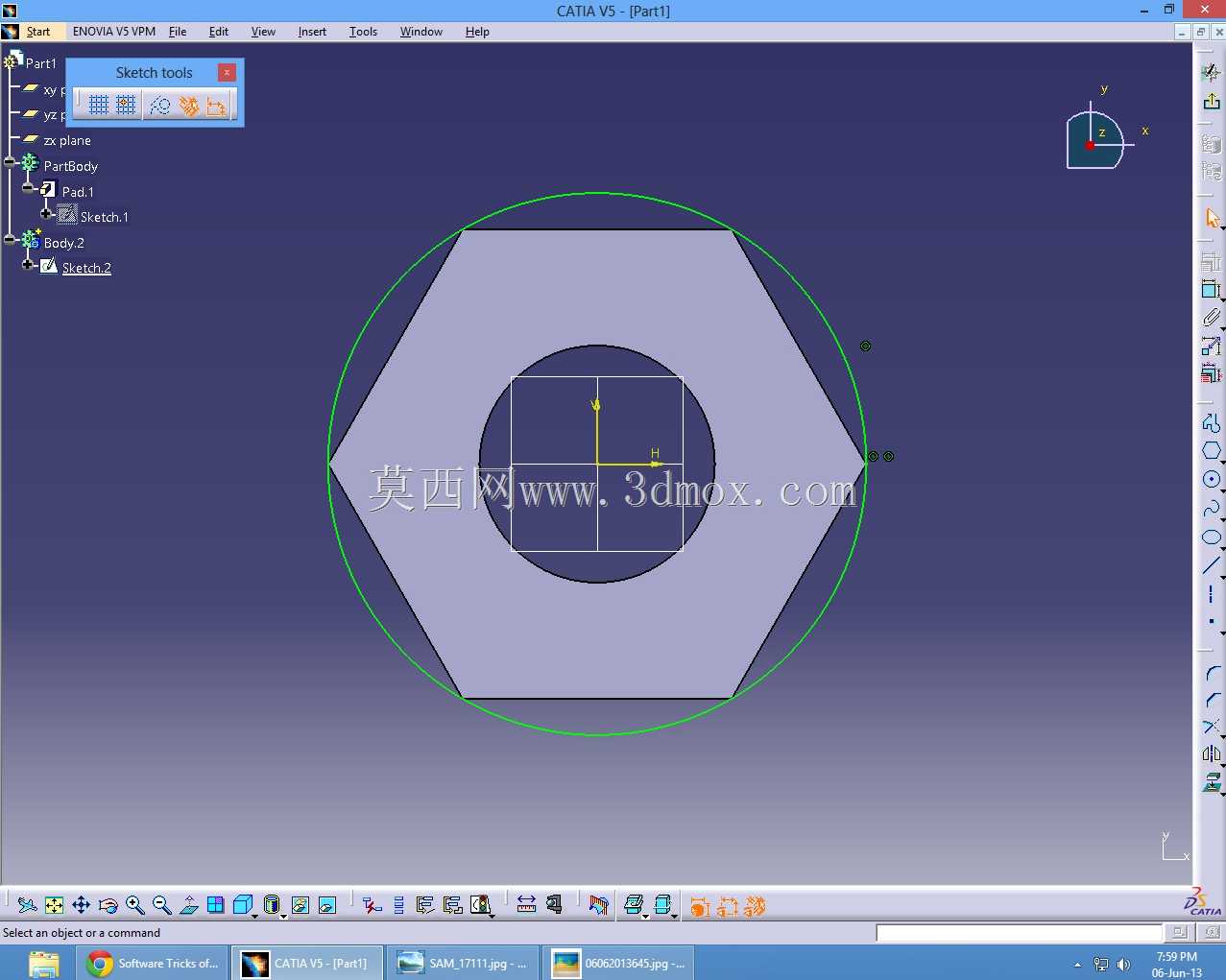The width and height of the screenshot is (1226, 980).
Task: Select the dashed Axis tool
Action: pos(1212,593)
